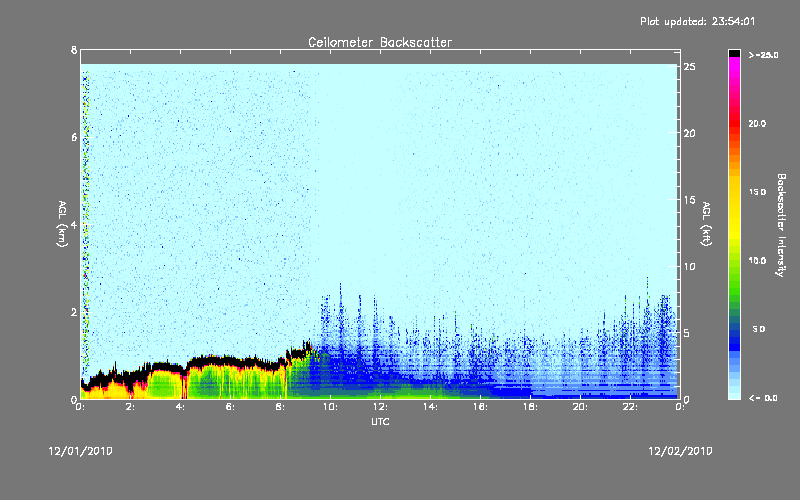Click the "20" tick on the kft axis
This screenshot has width=800, height=500.
[689, 133]
